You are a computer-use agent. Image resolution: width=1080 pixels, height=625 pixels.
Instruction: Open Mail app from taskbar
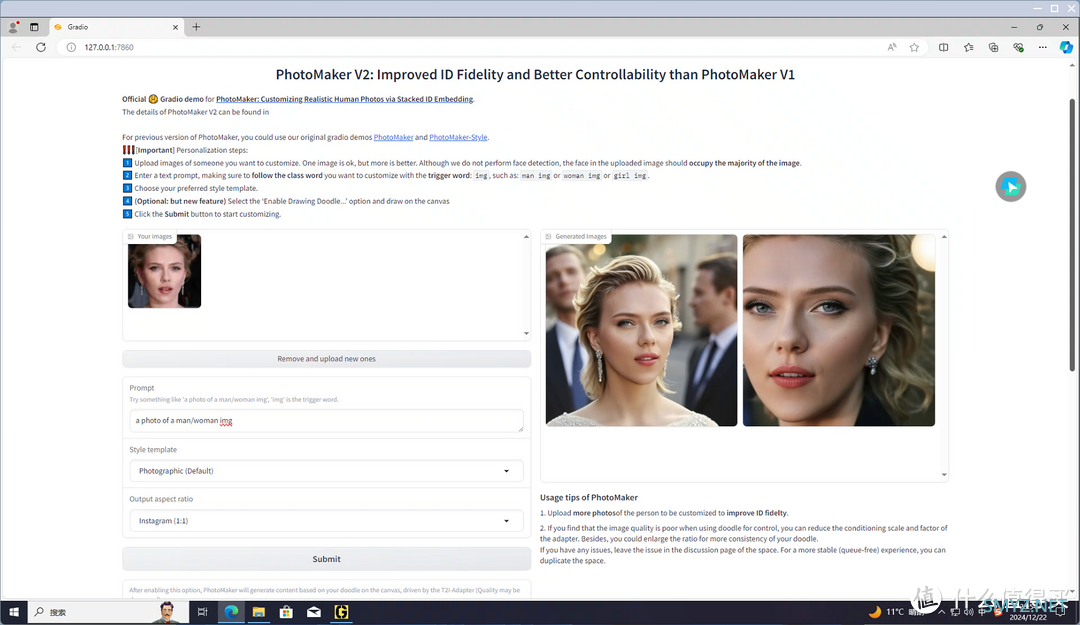[x=314, y=612]
